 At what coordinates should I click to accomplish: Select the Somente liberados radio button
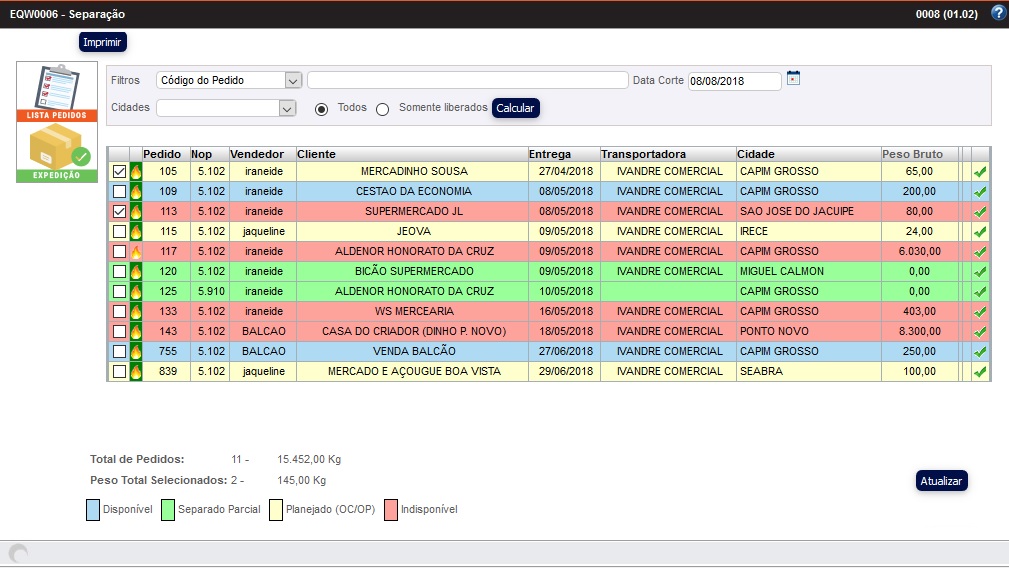(x=382, y=109)
